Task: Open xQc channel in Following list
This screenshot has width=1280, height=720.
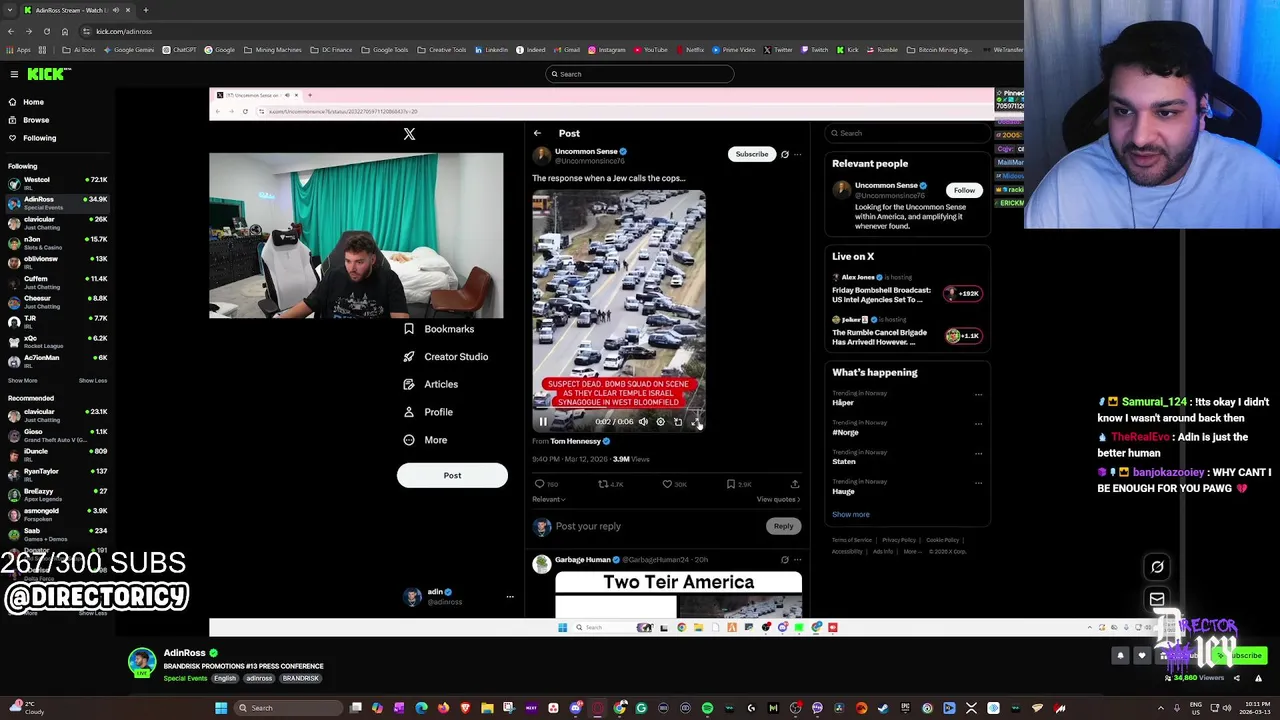Action: pos(58,341)
